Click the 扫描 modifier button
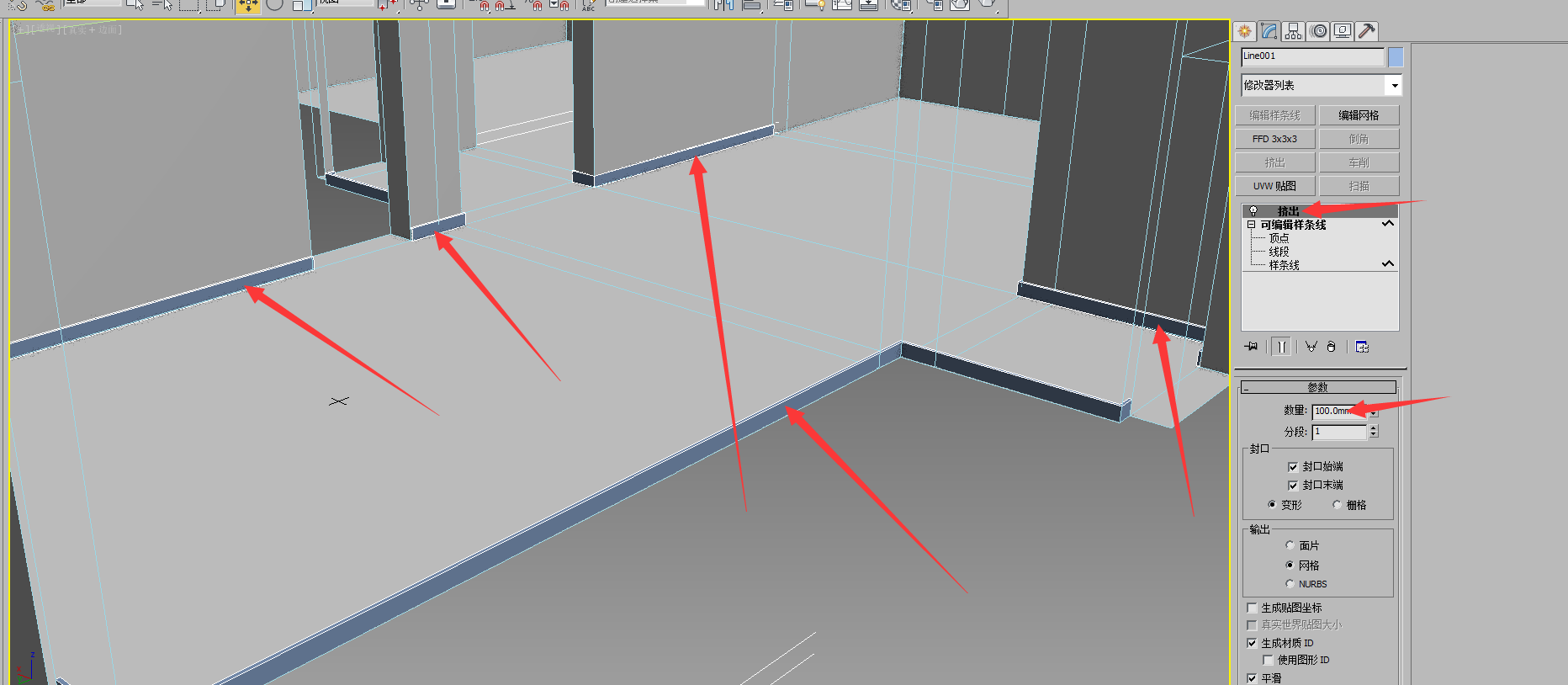 [1359, 186]
